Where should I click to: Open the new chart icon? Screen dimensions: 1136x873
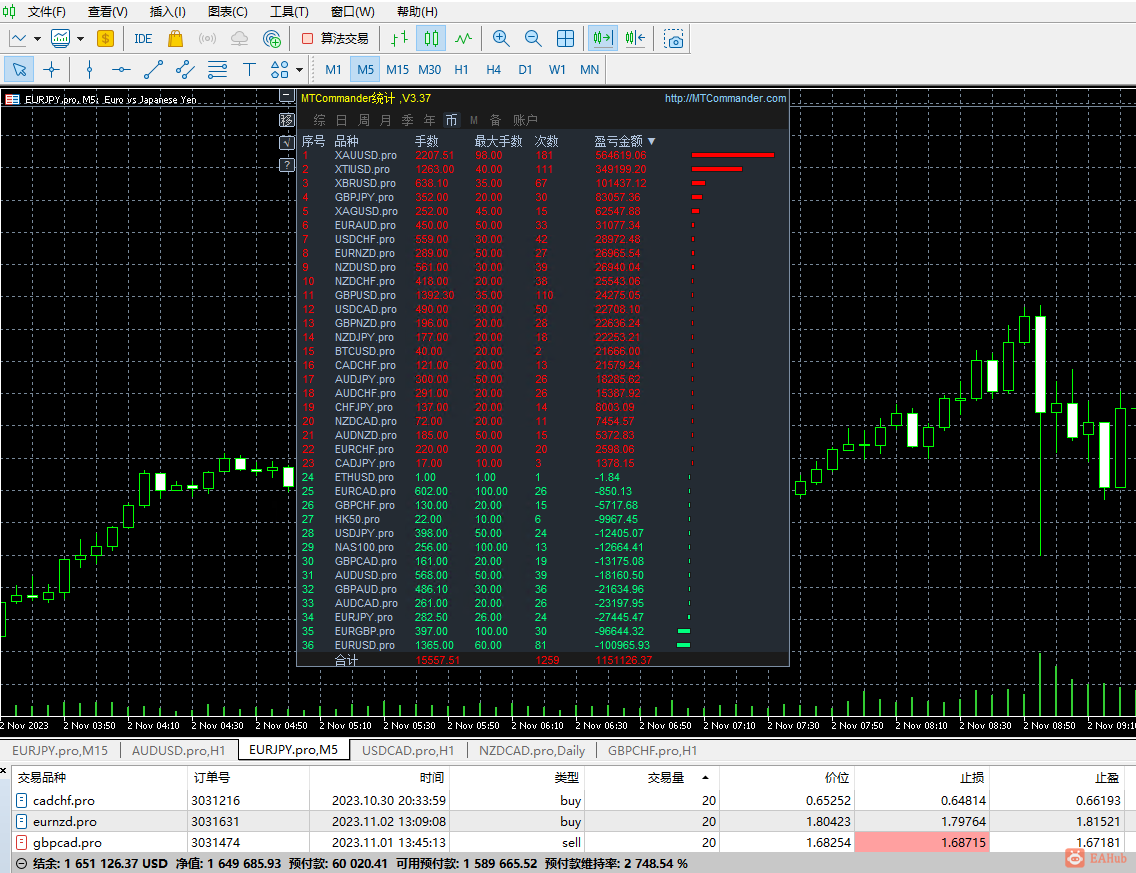coord(18,38)
